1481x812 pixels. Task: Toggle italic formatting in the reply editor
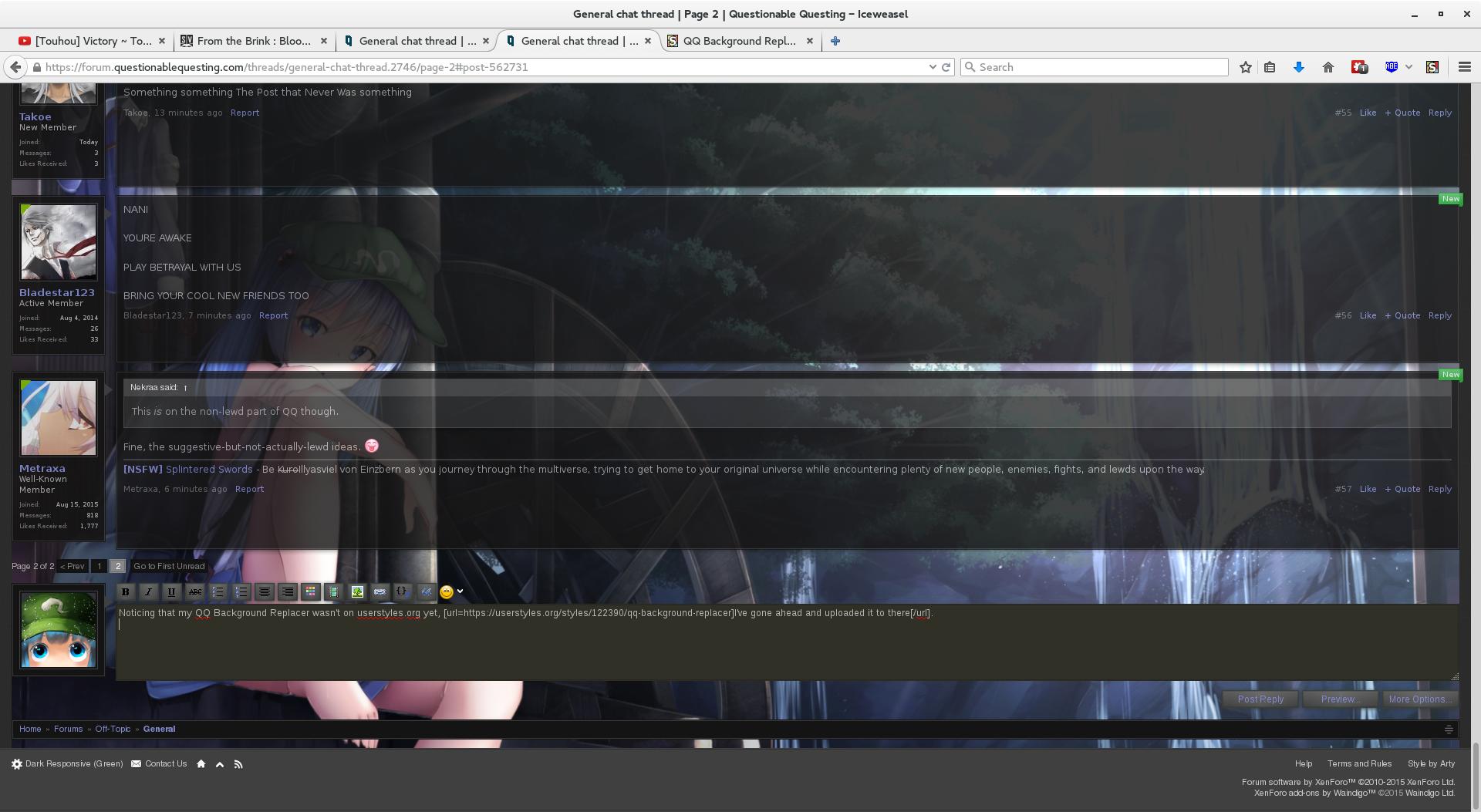pos(148,591)
